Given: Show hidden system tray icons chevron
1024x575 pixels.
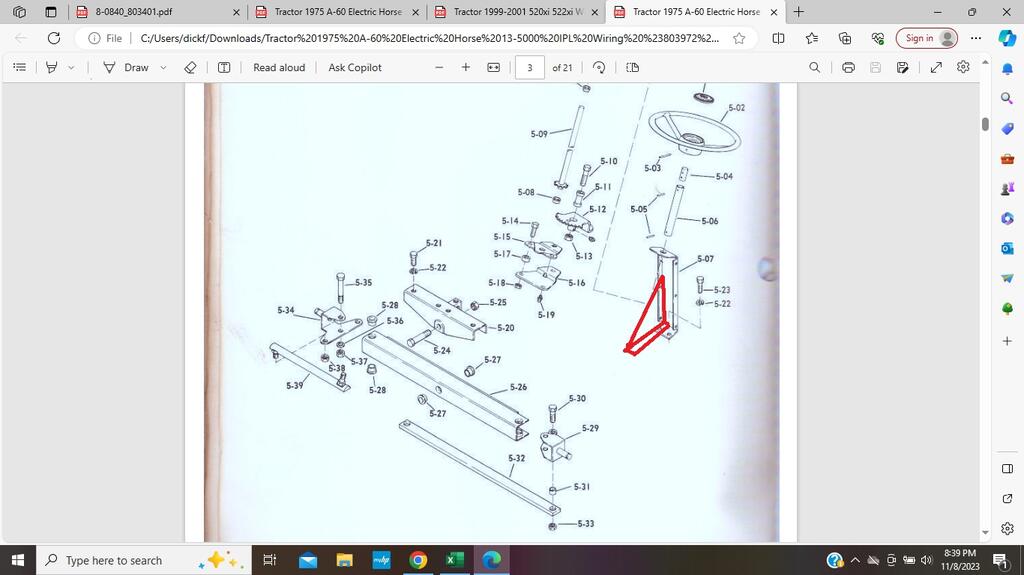Looking at the screenshot, I should click(x=855, y=560).
